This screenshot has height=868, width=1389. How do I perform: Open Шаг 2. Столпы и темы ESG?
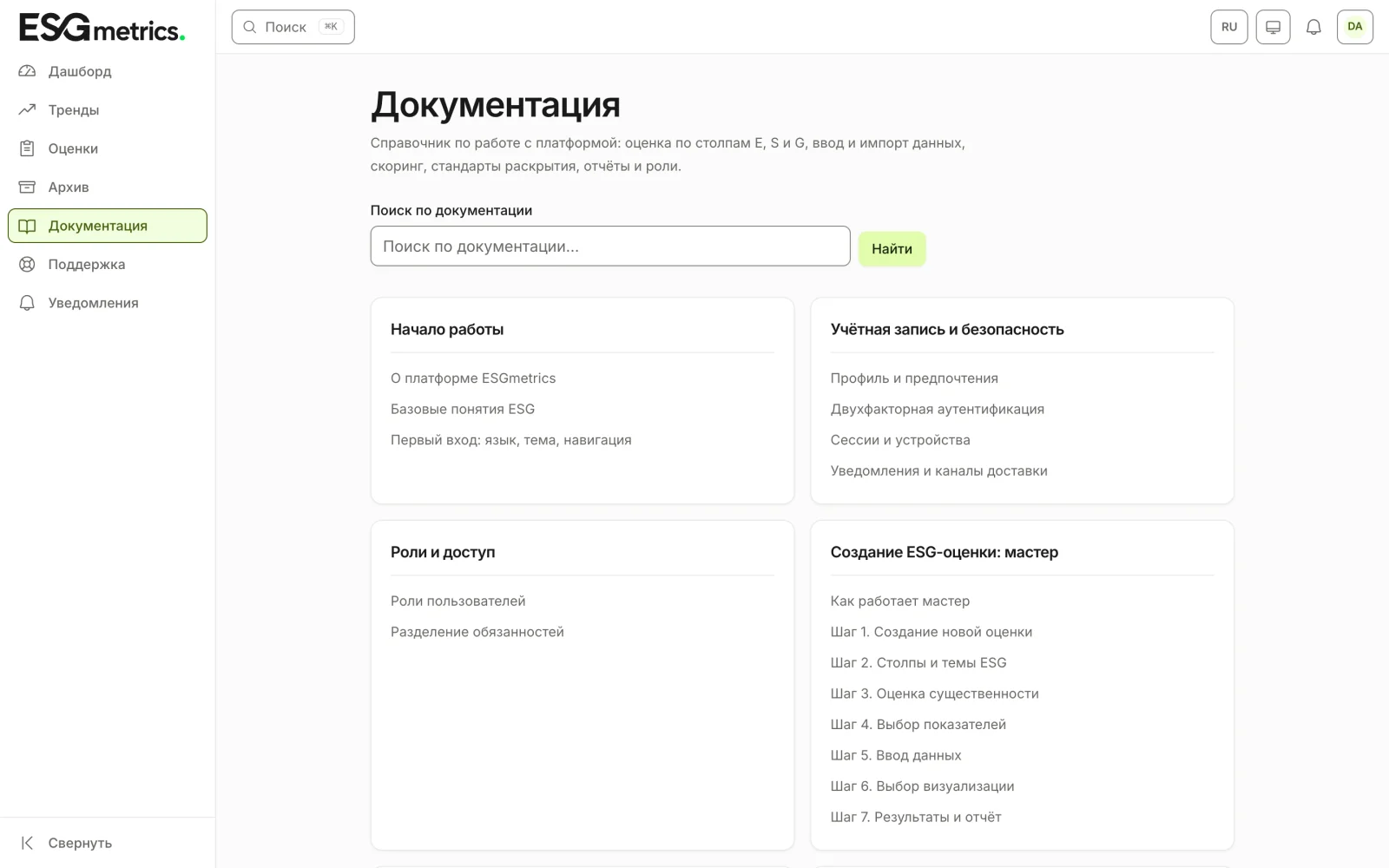918,662
